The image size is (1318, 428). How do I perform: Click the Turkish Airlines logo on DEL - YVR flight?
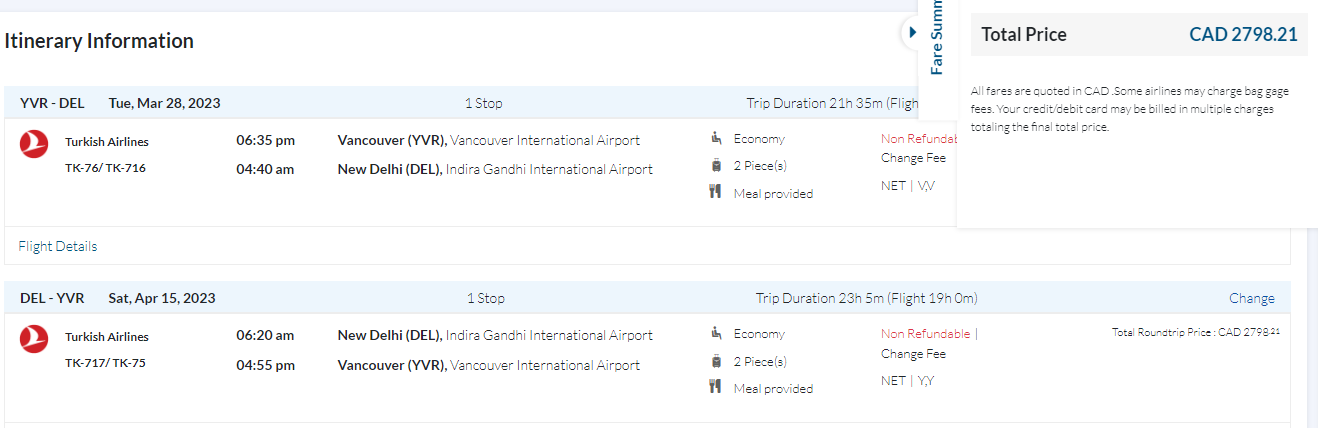click(x=34, y=339)
